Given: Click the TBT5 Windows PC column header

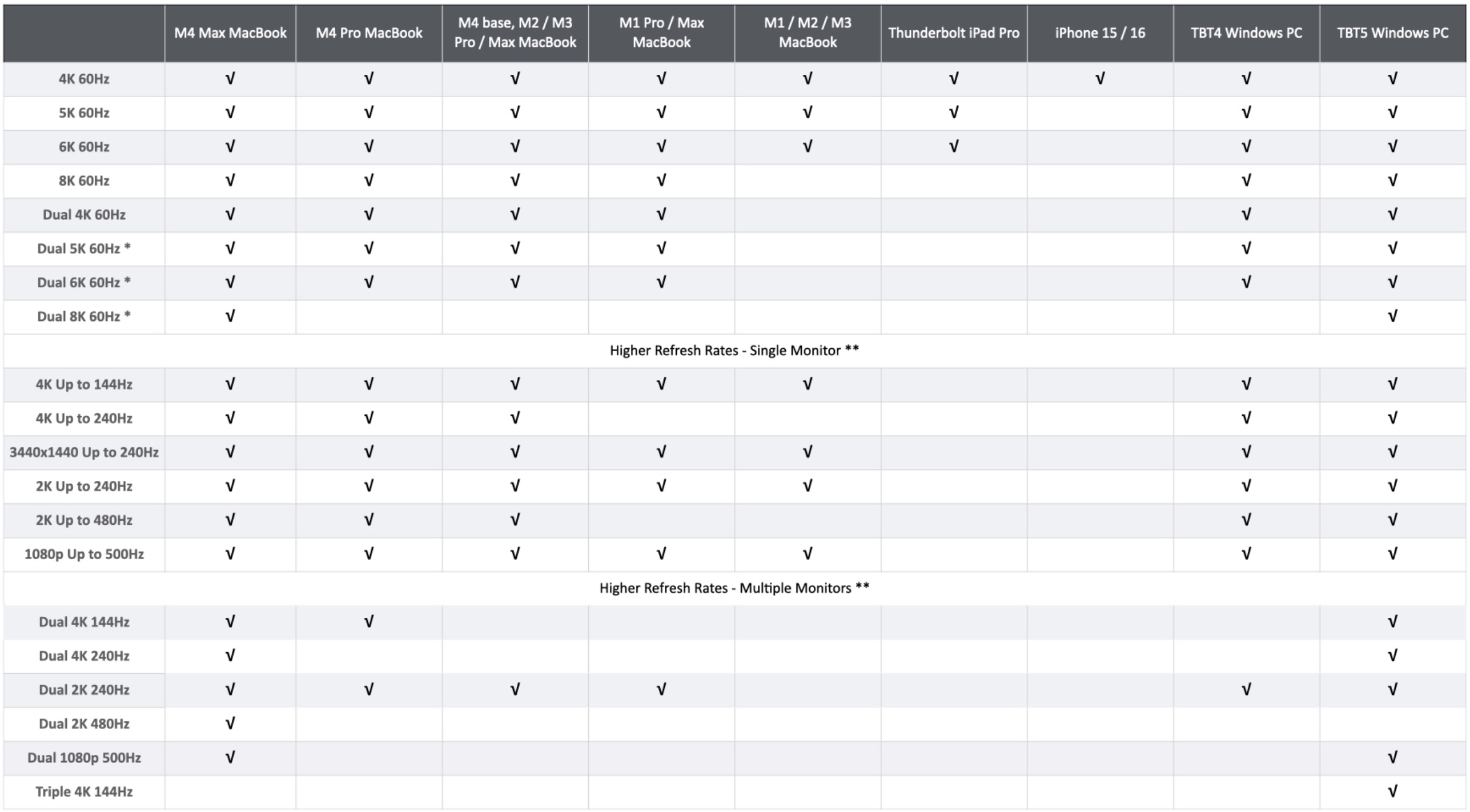Looking at the screenshot, I should pos(1392,33).
